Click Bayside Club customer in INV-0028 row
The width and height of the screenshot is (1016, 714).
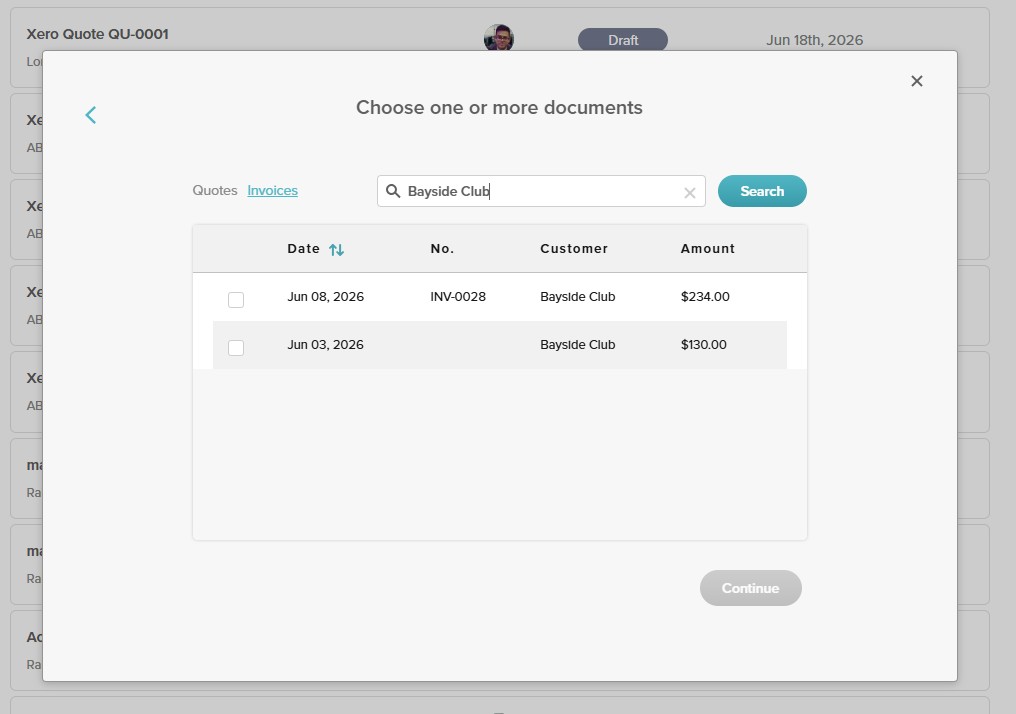click(577, 297)
